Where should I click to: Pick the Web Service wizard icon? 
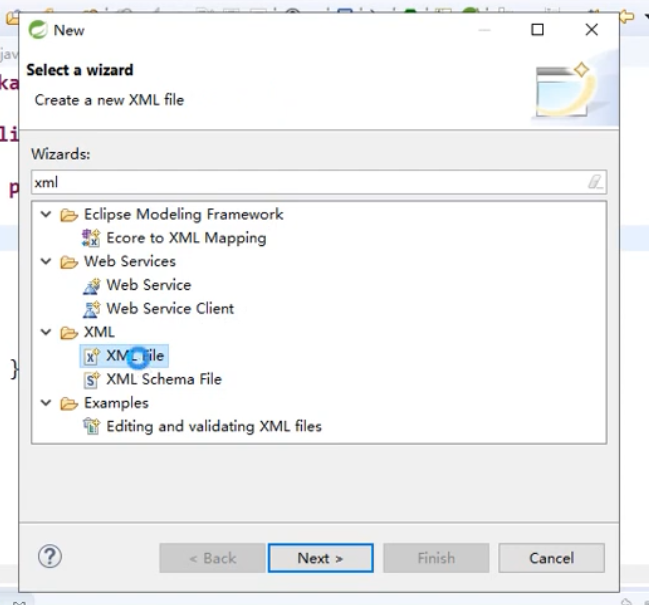click(x=91, y=285)
